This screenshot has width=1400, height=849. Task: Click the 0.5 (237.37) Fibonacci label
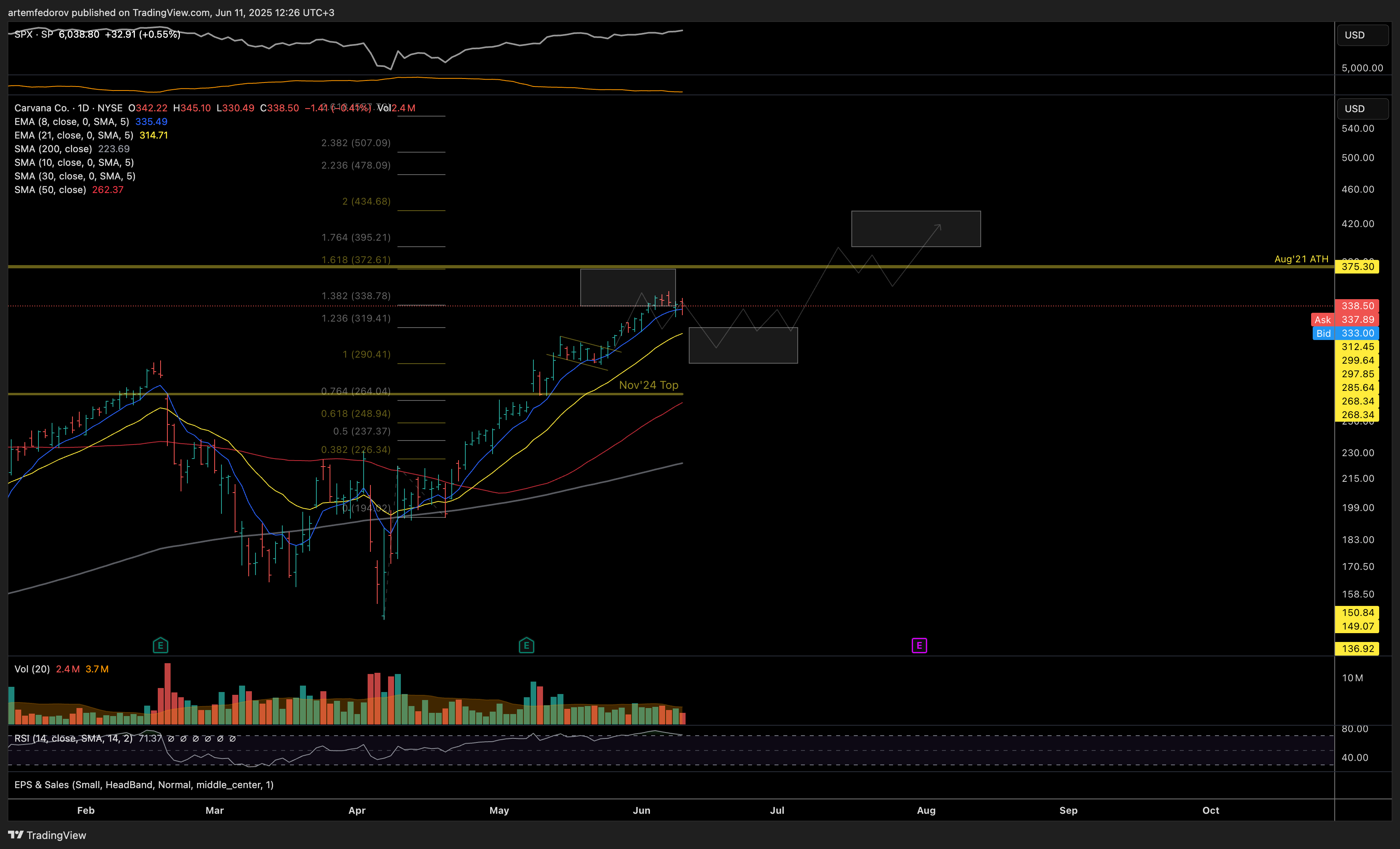[x=361, y=431]
